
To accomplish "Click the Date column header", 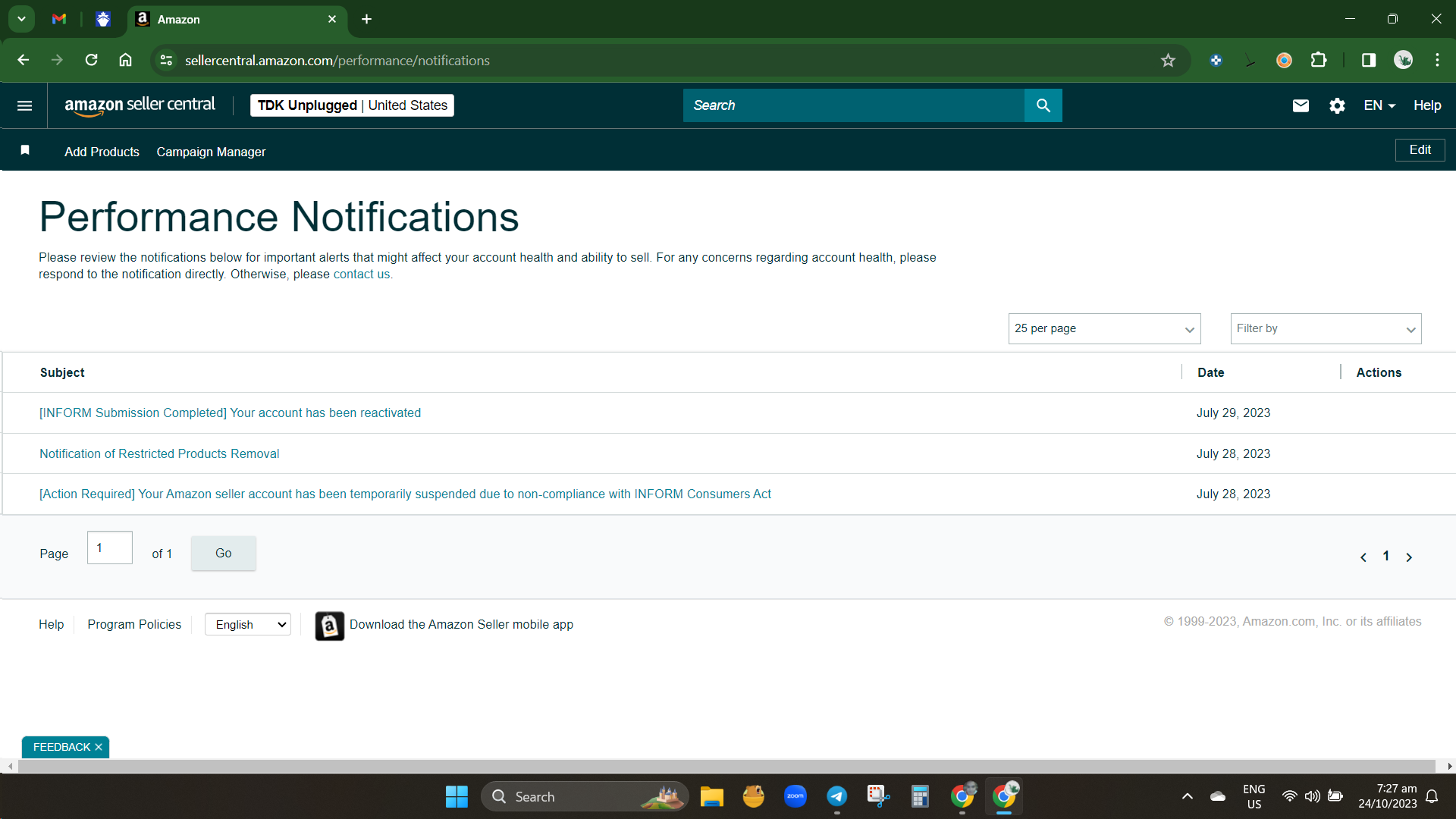I will (1210, 373).
